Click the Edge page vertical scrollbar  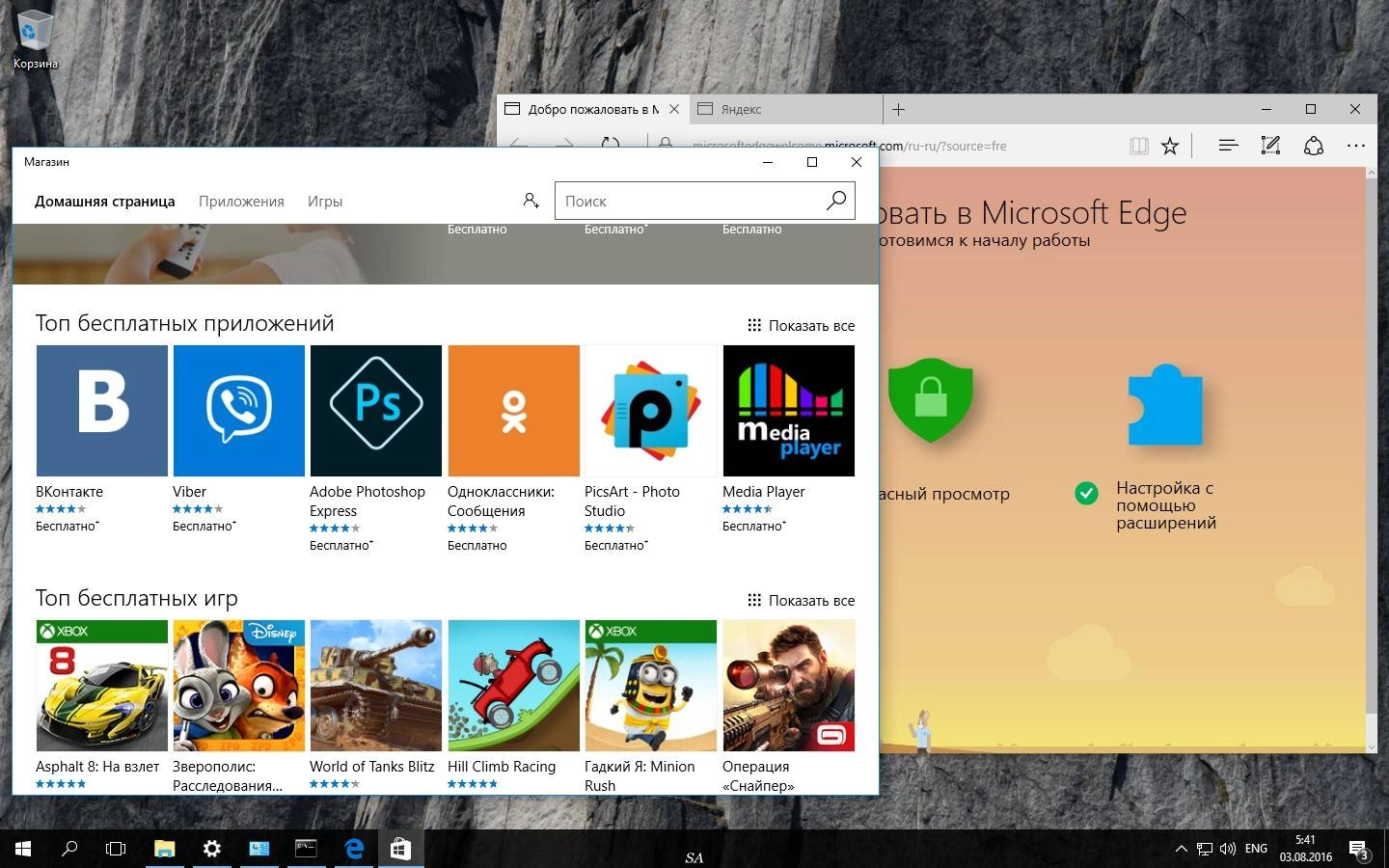[1372, 459]
